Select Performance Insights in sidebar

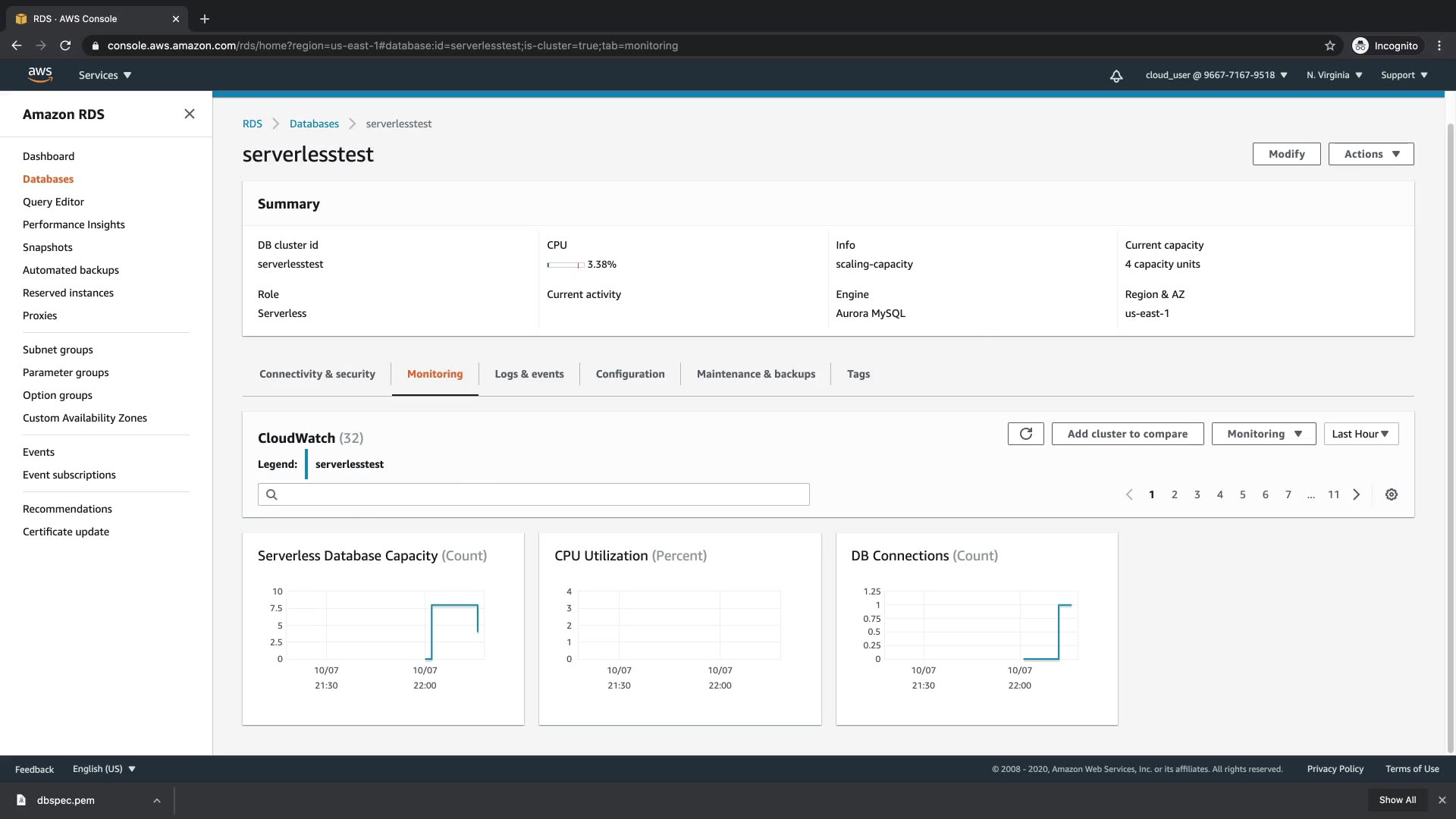(74, 224)
